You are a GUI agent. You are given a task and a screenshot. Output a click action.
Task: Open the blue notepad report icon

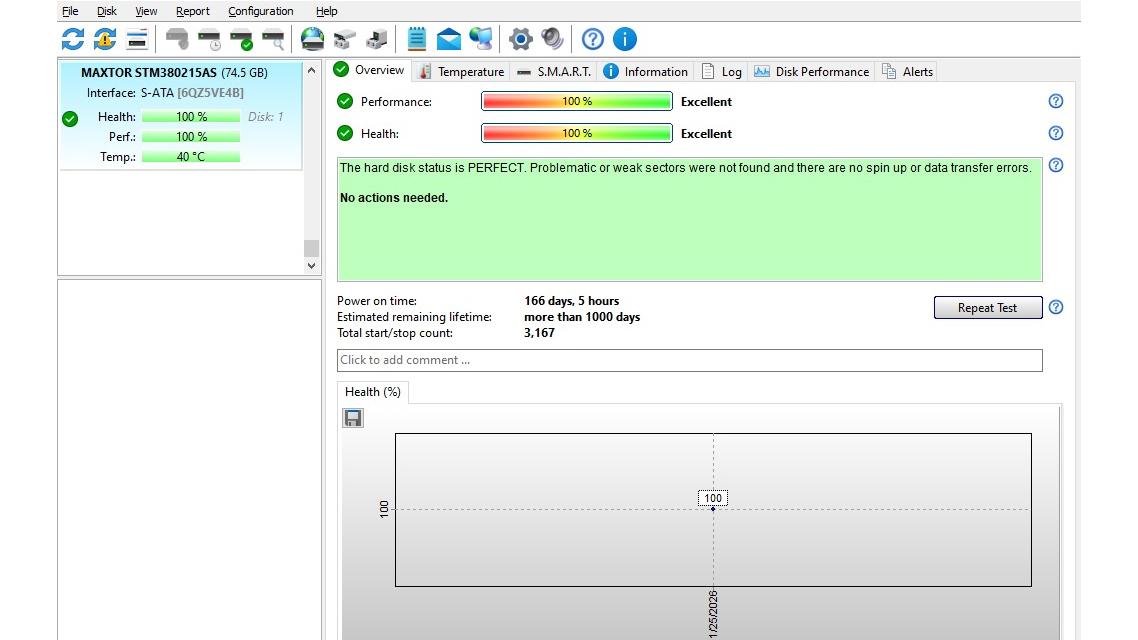click(x=417, y=39)
